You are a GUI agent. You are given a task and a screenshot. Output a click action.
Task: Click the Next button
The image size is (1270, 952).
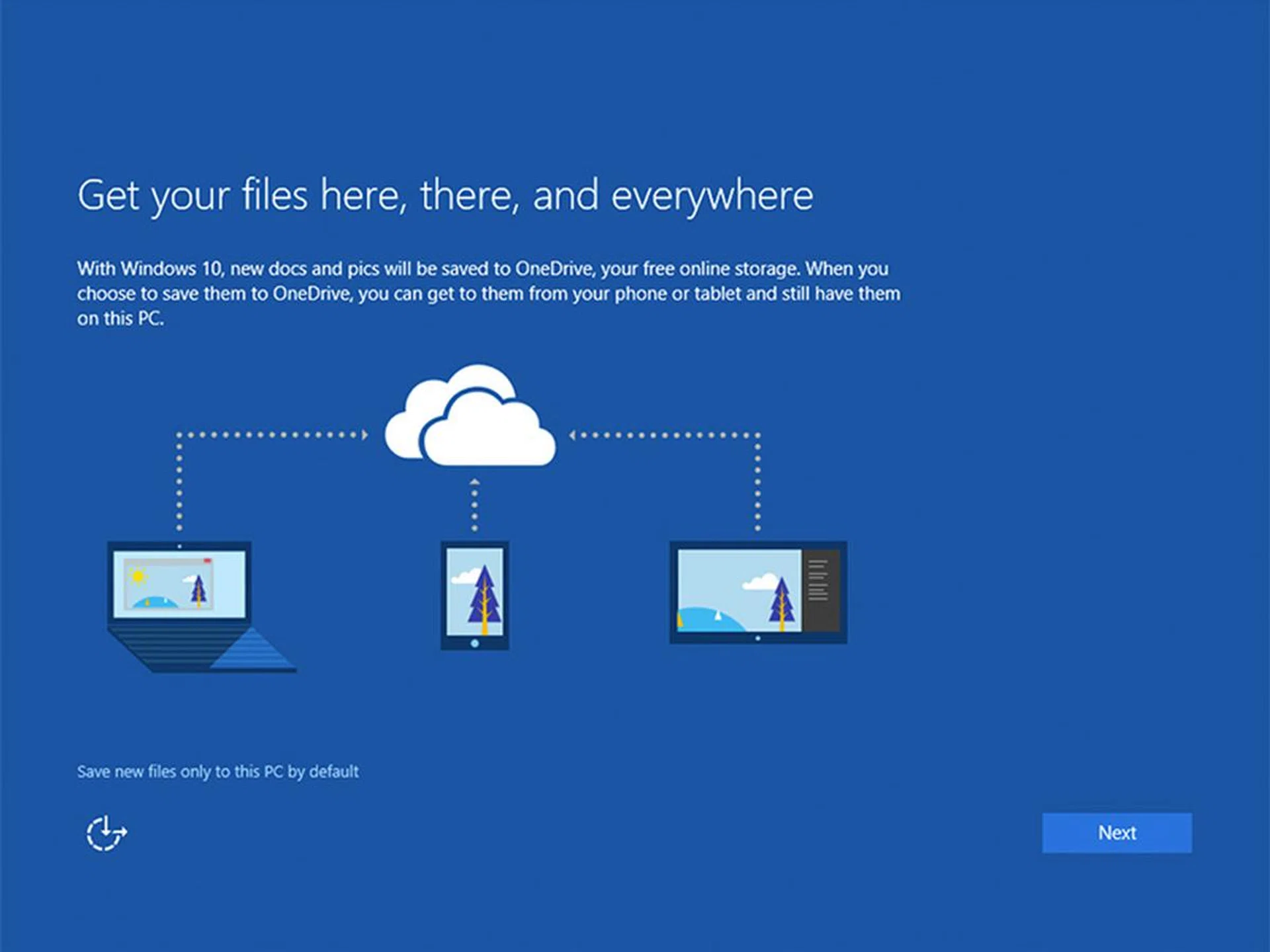1117,832
